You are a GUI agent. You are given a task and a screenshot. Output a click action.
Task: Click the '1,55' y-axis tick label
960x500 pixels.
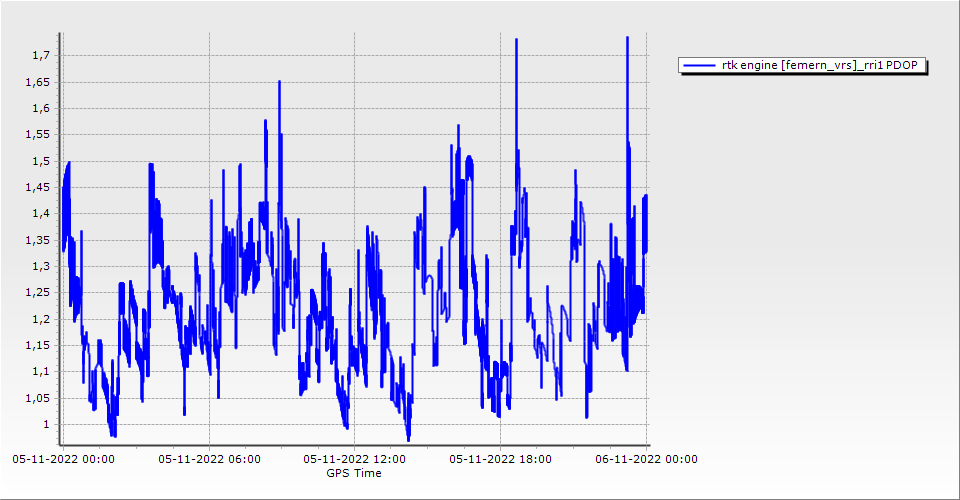pos(37,134)
